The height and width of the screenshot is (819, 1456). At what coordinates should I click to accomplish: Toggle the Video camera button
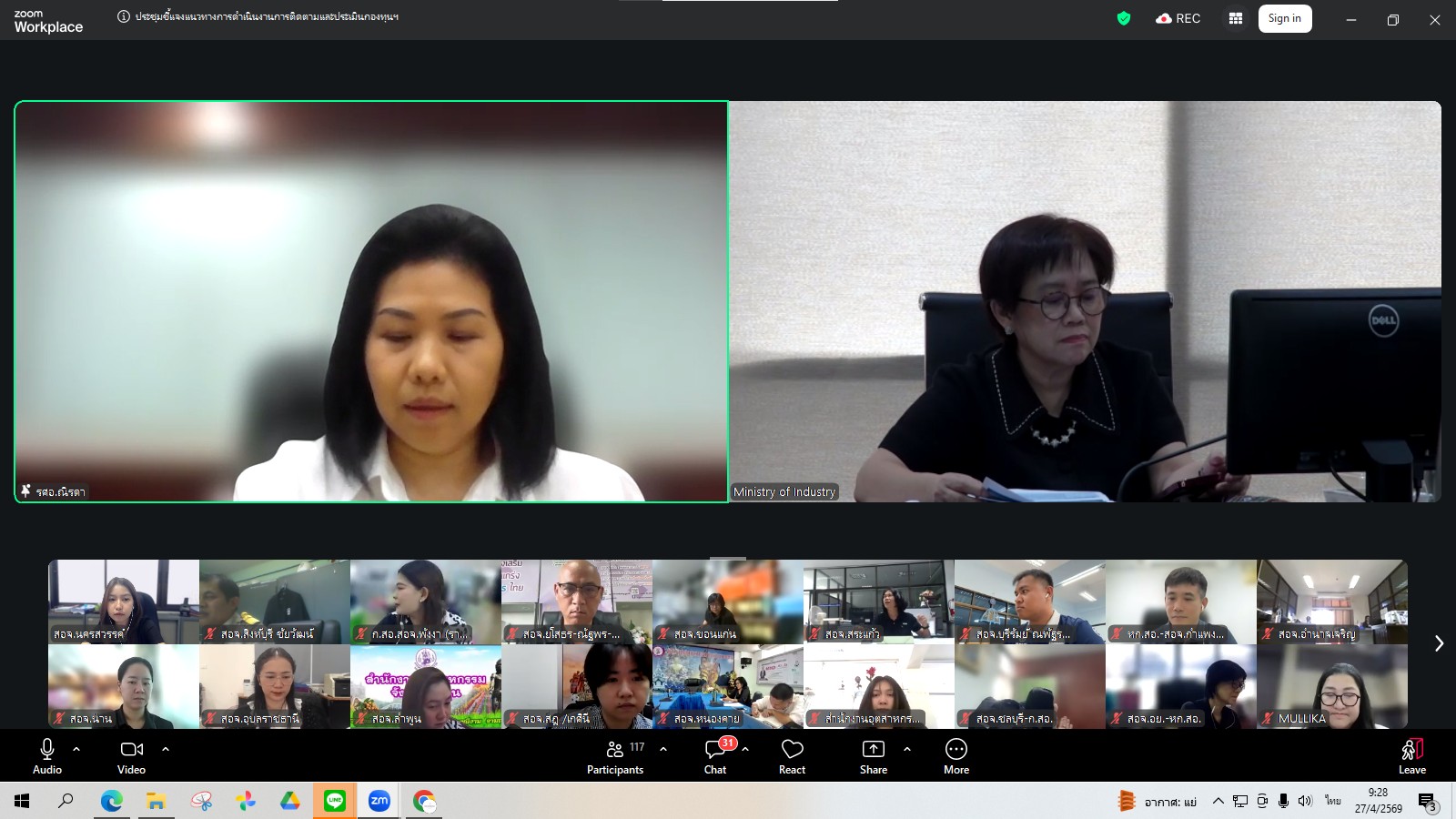point(132,756)
